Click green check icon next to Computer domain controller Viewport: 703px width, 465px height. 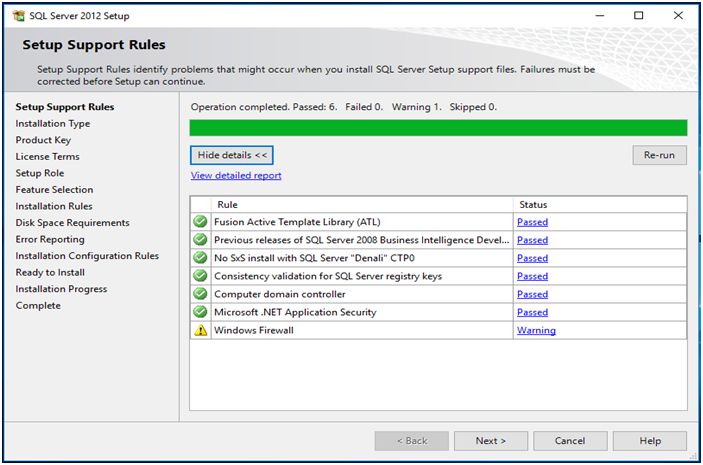click(x=200, y=294)
